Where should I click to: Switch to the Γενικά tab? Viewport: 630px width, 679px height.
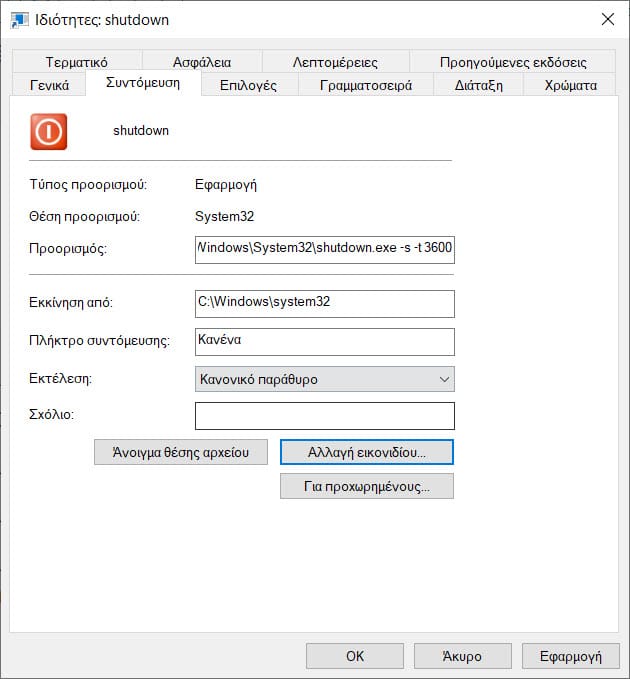(47, 85)
